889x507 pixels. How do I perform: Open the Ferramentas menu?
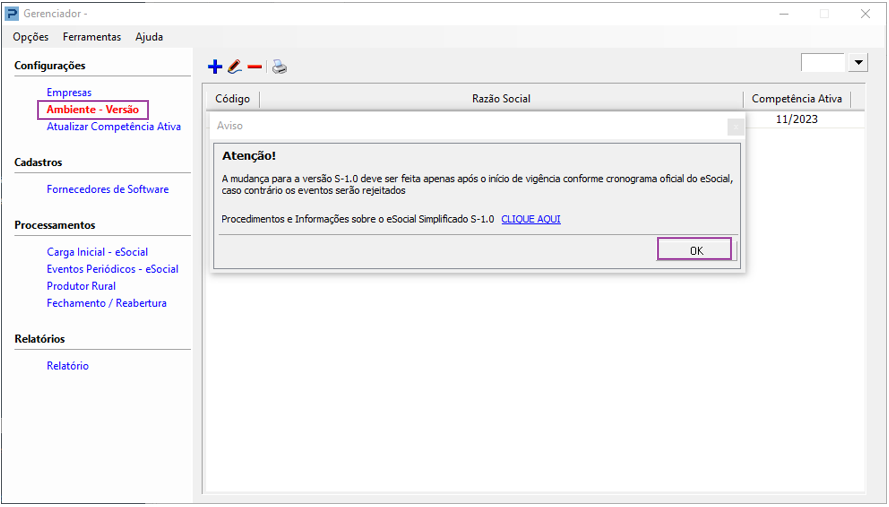pyautogui.click(x=92, y=37)
